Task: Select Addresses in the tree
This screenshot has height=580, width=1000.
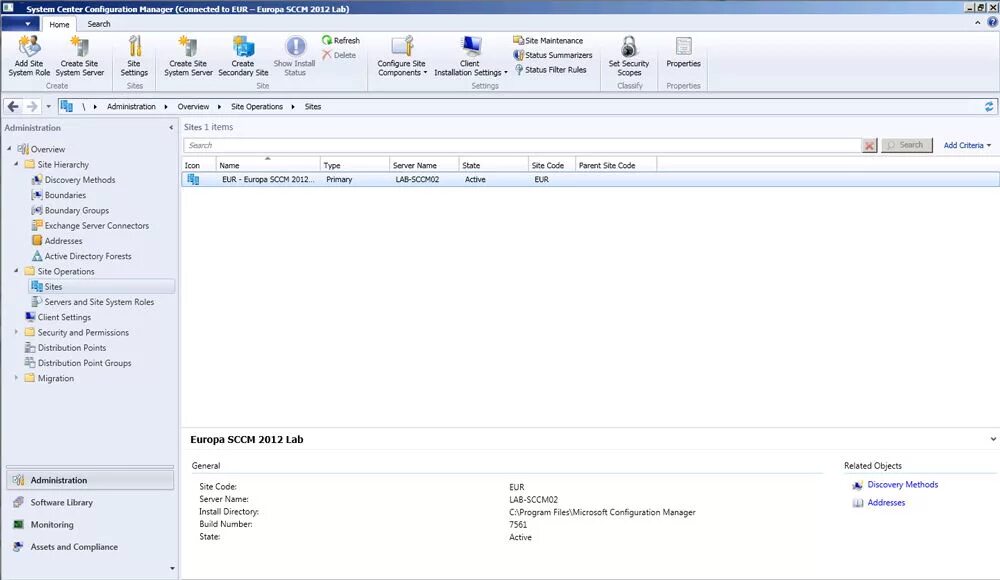Action: coord(63,241)
